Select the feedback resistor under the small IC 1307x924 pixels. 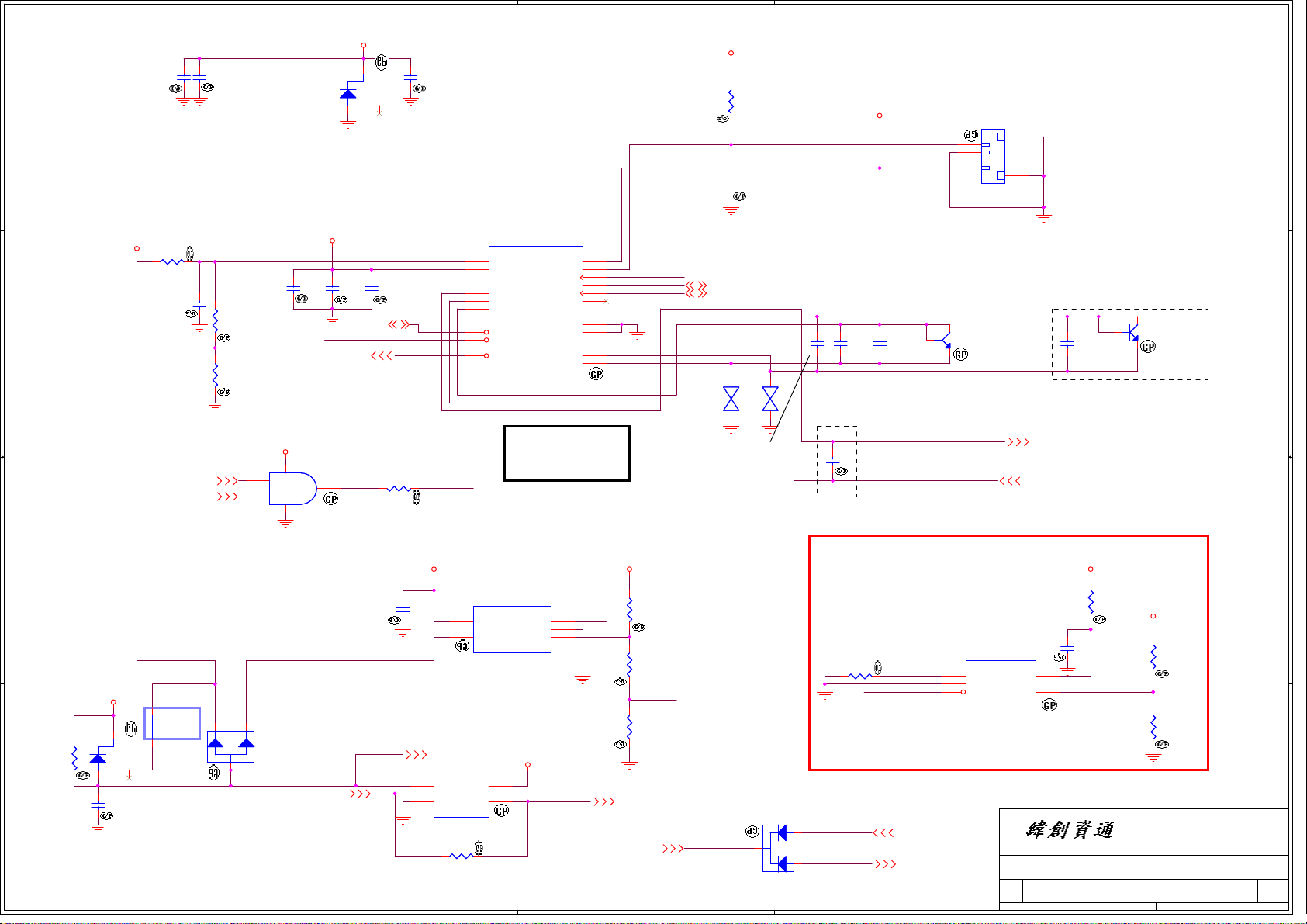462,856
